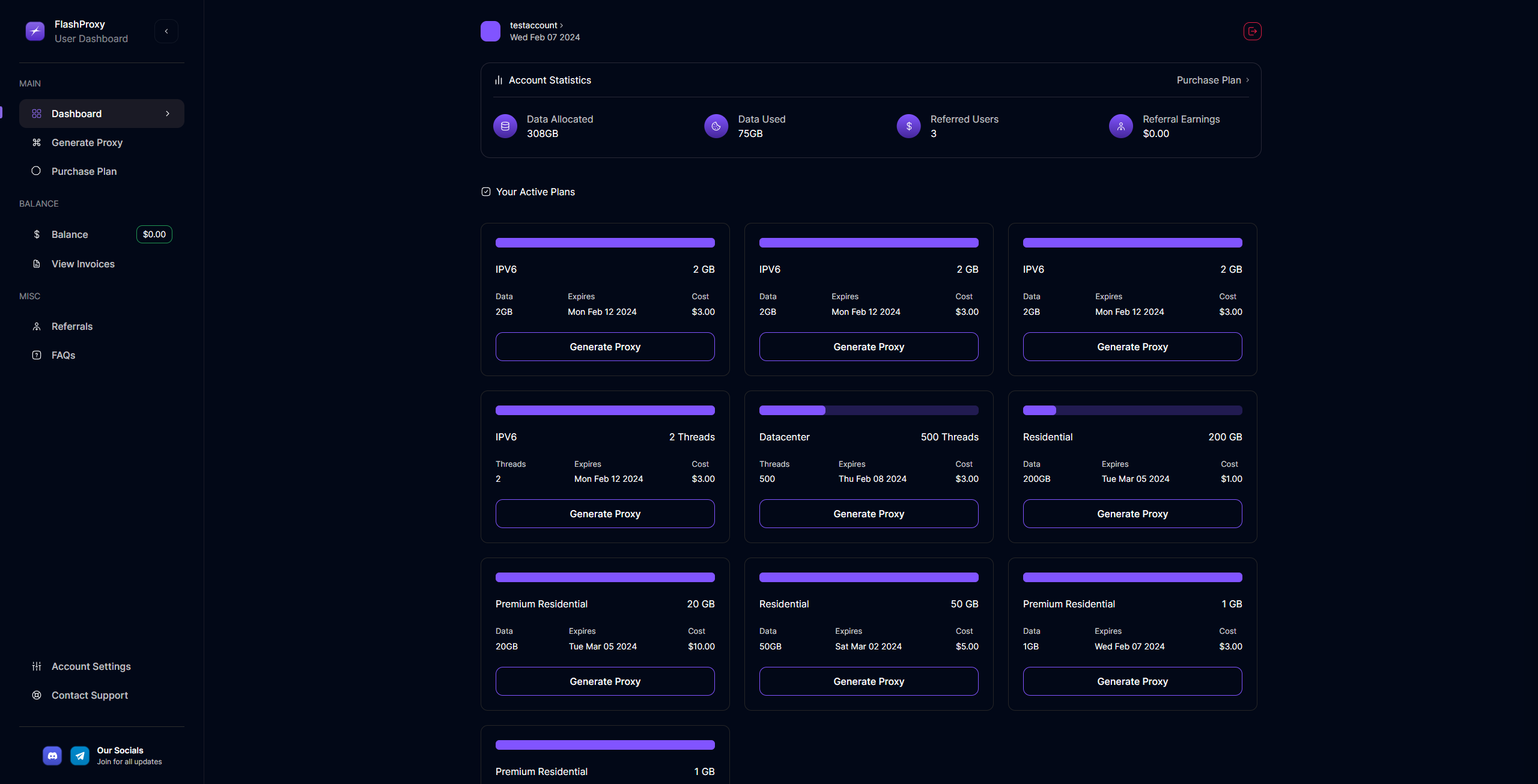Open Generate Proxy in the sidebar
This screenshot has width=1538, height=784.
pos(87,142)
